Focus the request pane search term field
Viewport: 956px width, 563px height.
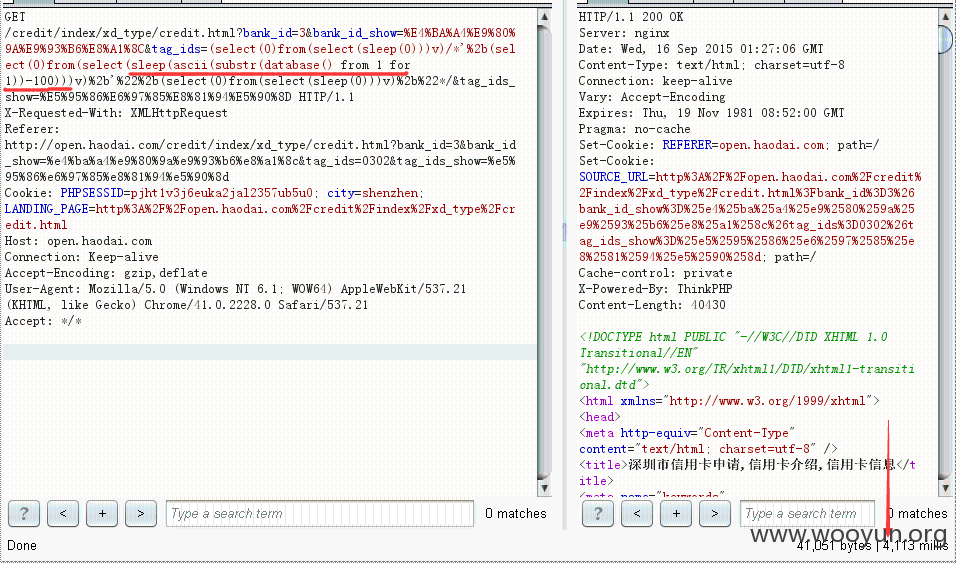coord(320,514)
